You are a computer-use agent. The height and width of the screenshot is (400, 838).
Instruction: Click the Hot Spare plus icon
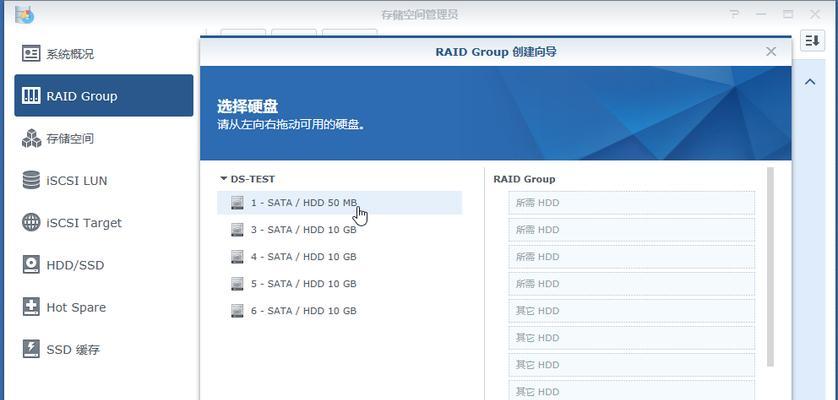pos(31,306)
